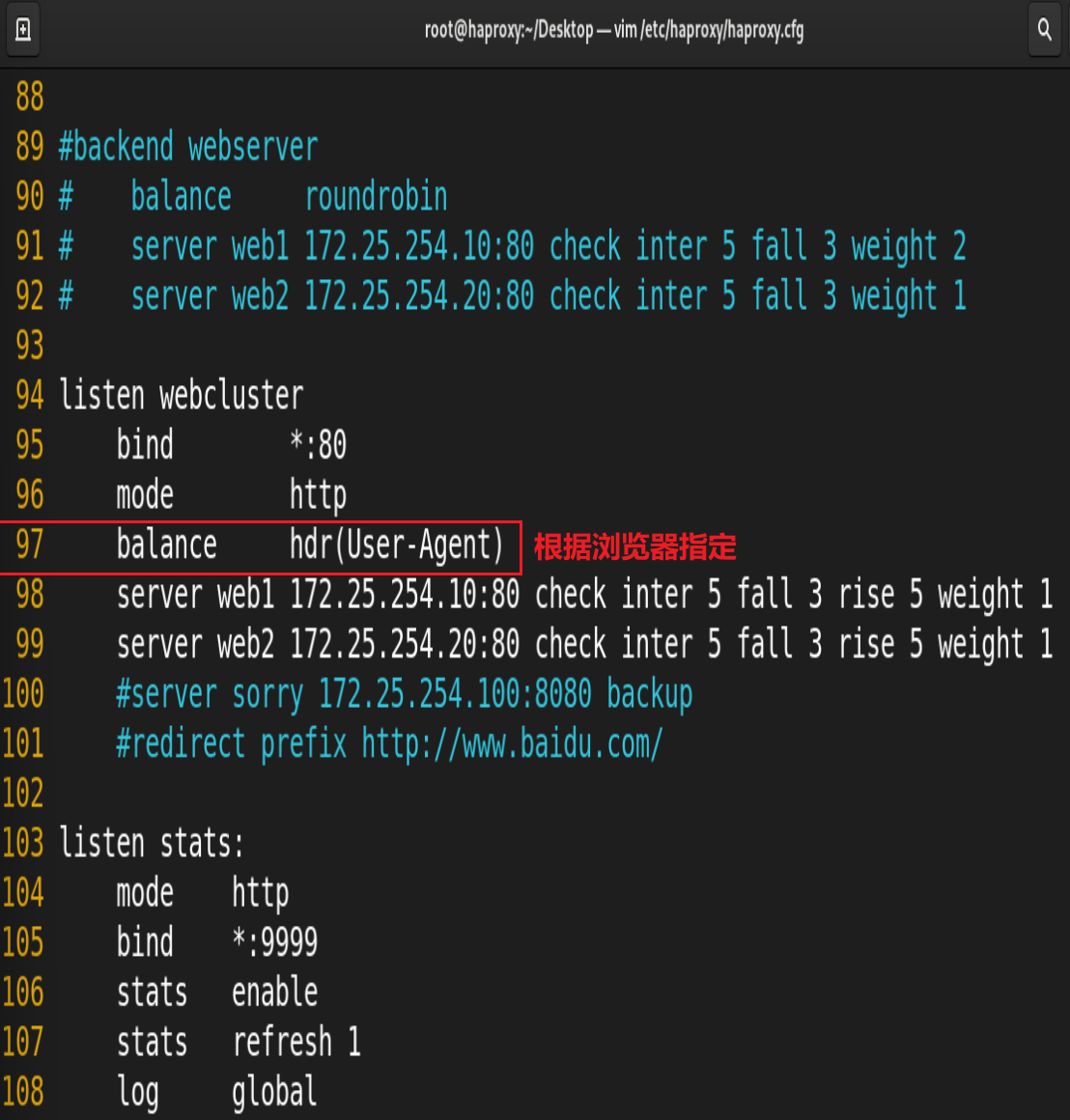This screenshot has width=1070, height=1120.
Task: Click '172.25.254.20:80' on line 92
Action: [419, 296]
